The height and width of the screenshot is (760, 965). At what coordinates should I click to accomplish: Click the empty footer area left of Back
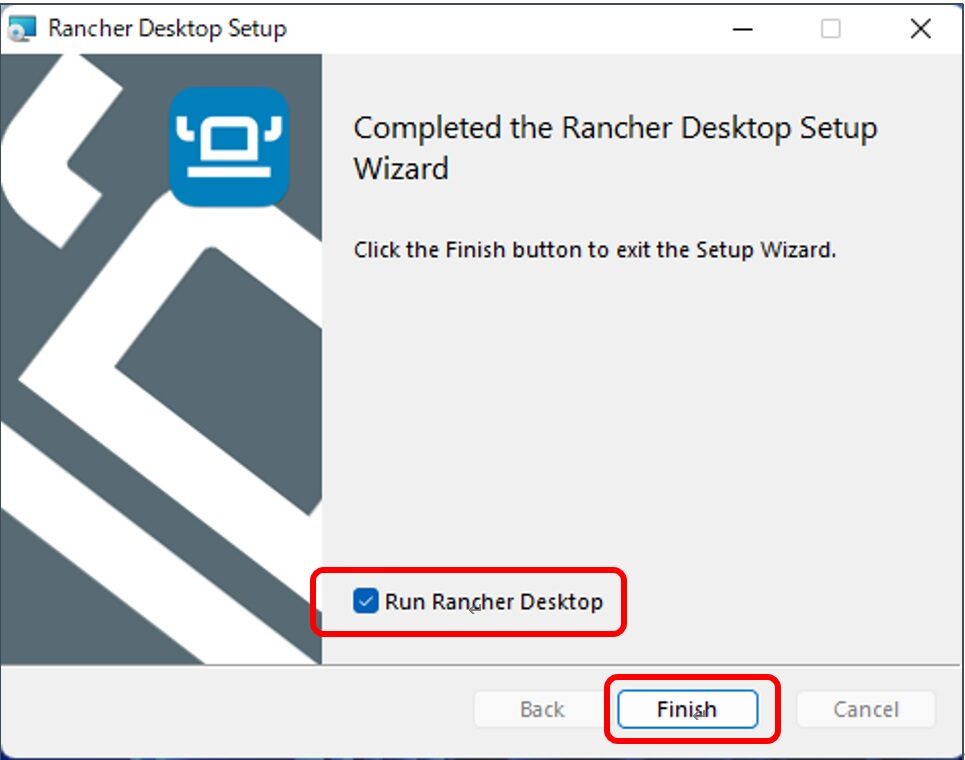(237, 709)
